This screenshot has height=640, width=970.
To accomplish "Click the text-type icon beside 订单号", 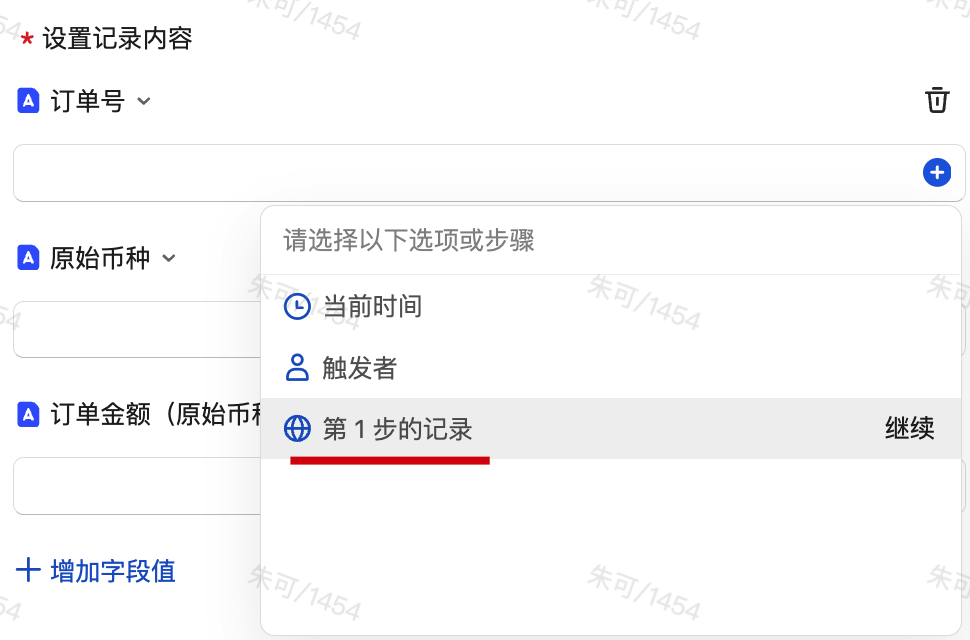I will pyautogui.click(x=28, y=101).
